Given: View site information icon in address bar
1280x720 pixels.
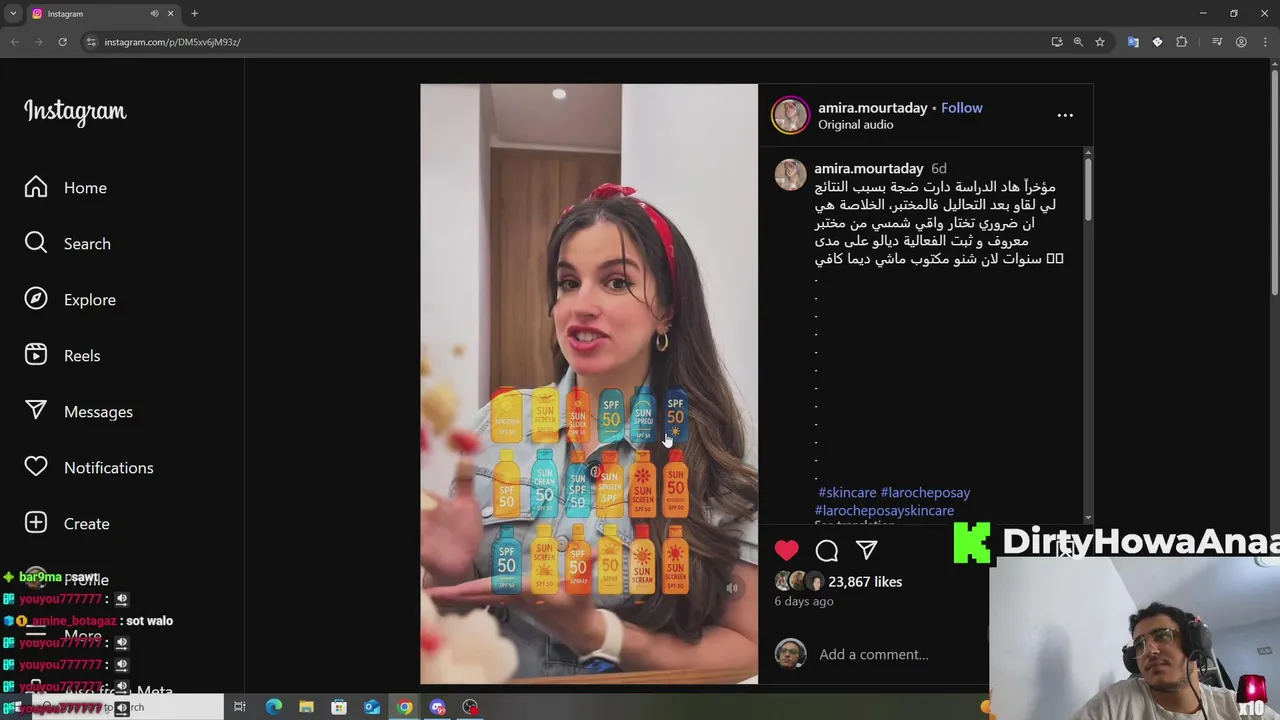Looking at the screenshot, I should point(90,42).
